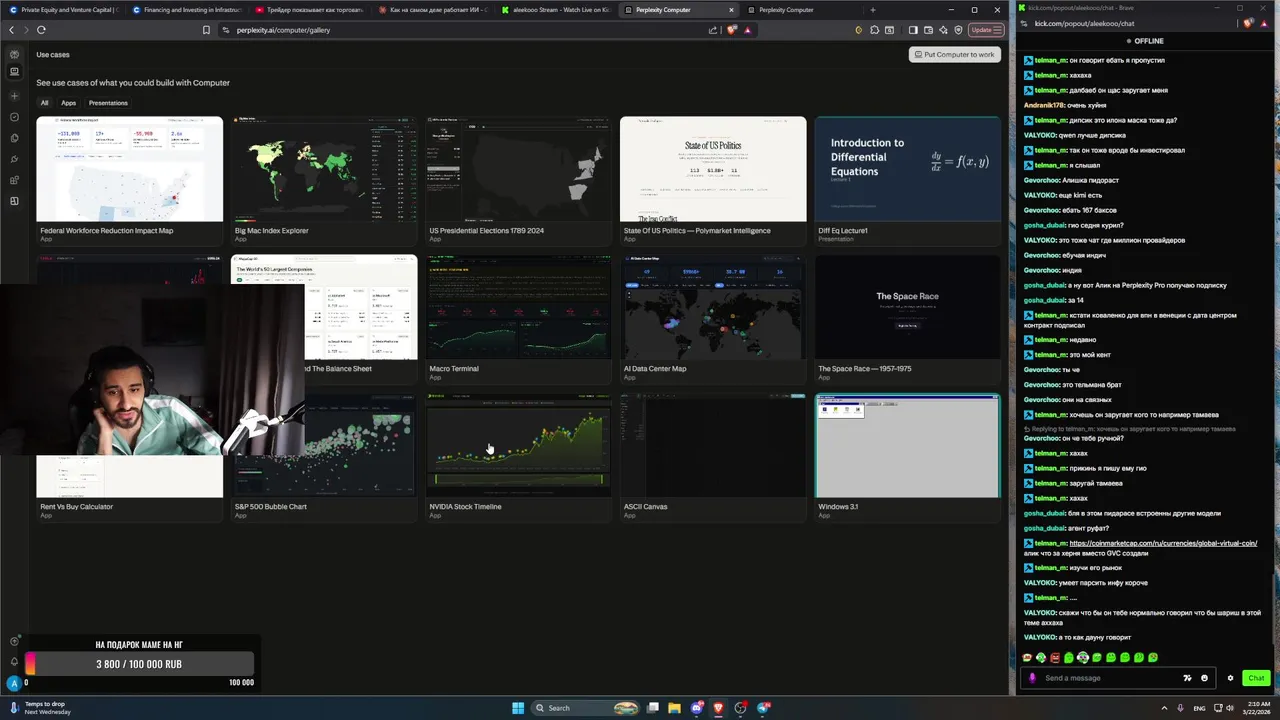This screenshot has width=1280, height=720.
Task: Reload the Perplexity gallery page
Action: (x=41, y=30)
